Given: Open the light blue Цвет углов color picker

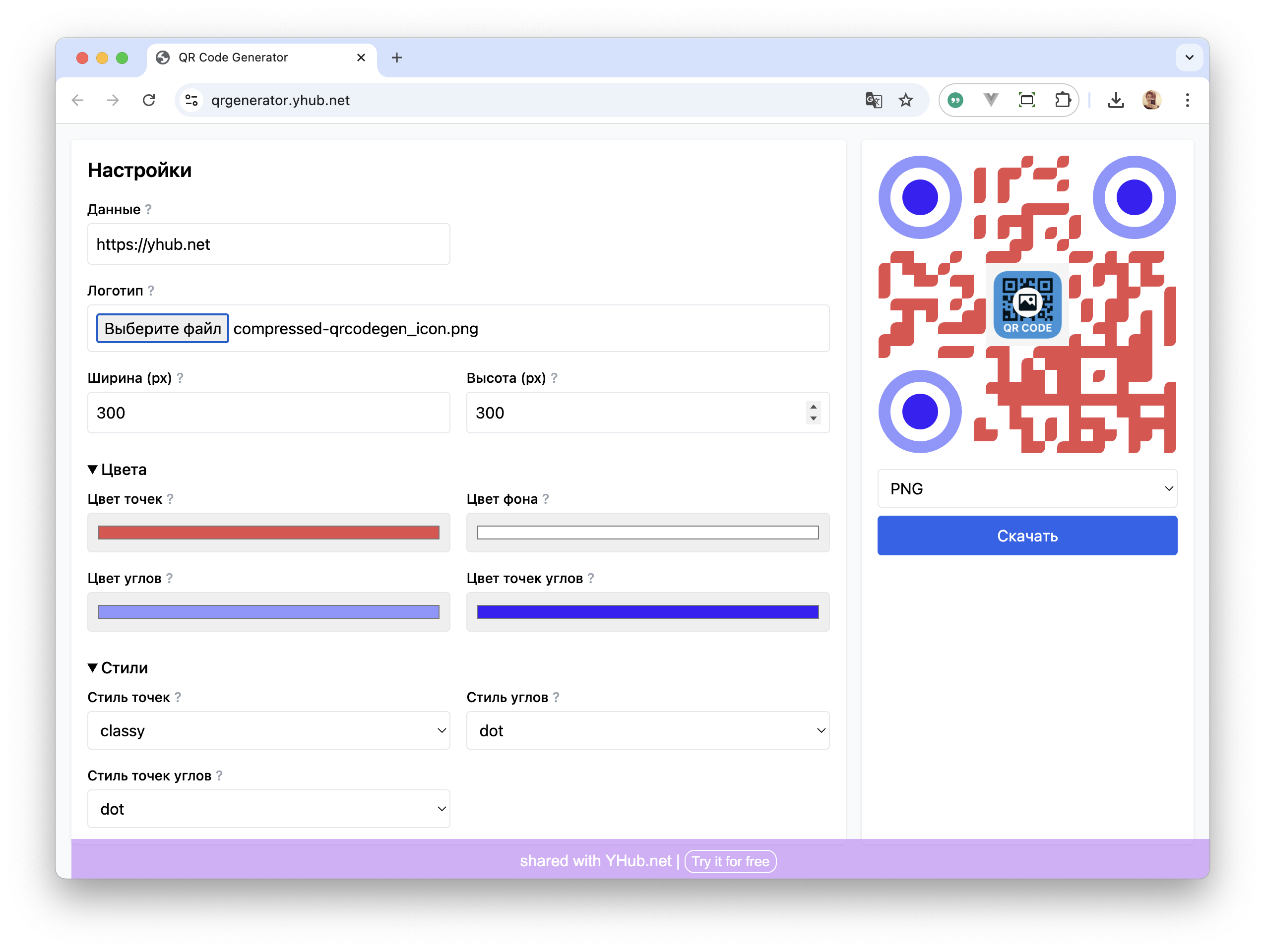Looking at the screenshot, I should [x=269, y=612].
